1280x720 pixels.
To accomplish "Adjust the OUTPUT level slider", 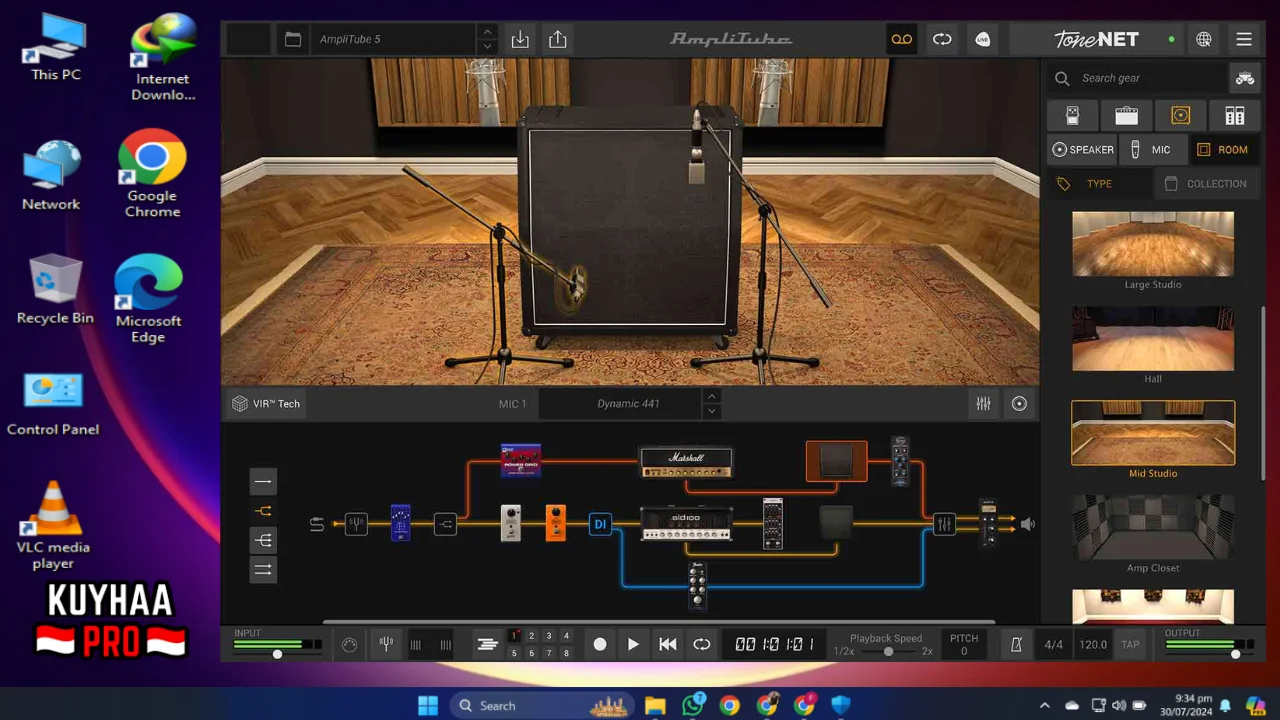I will (1236, 654).
